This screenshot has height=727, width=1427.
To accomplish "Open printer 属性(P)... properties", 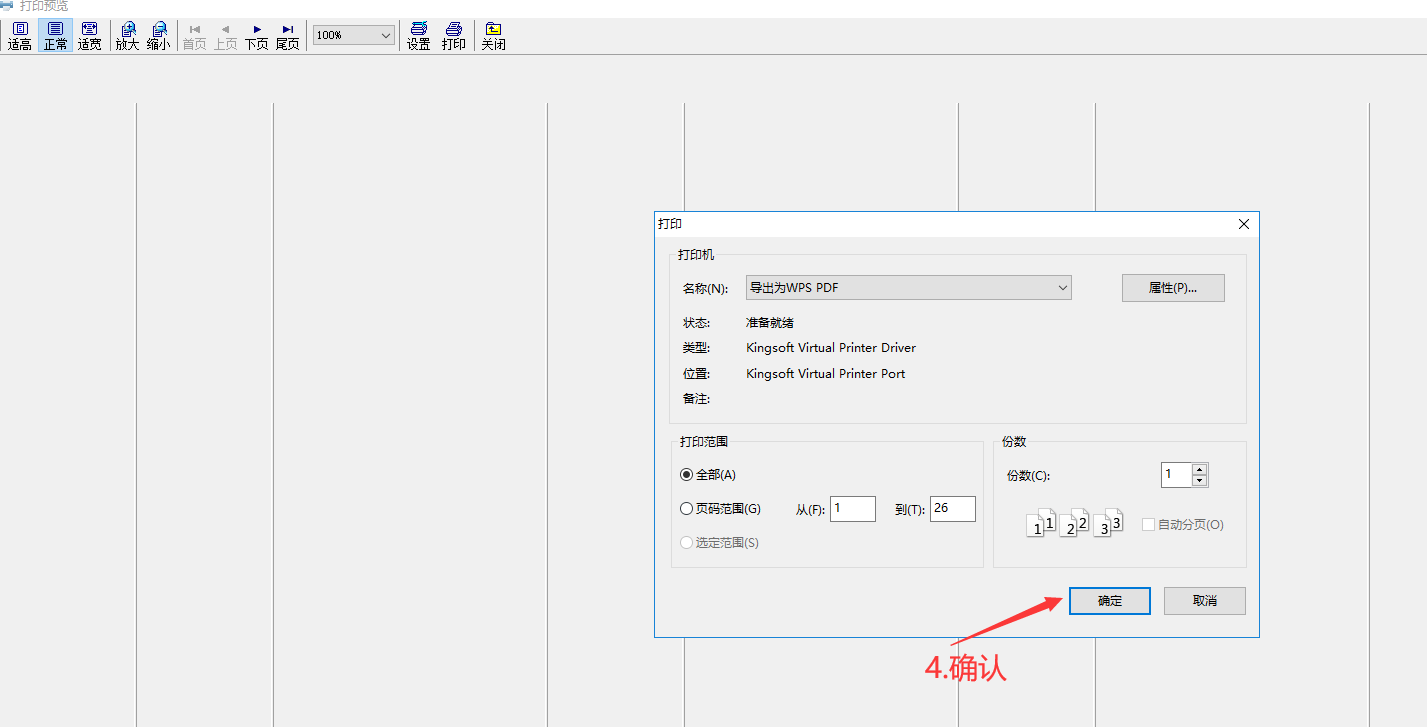I will [x=1172, y=288].
